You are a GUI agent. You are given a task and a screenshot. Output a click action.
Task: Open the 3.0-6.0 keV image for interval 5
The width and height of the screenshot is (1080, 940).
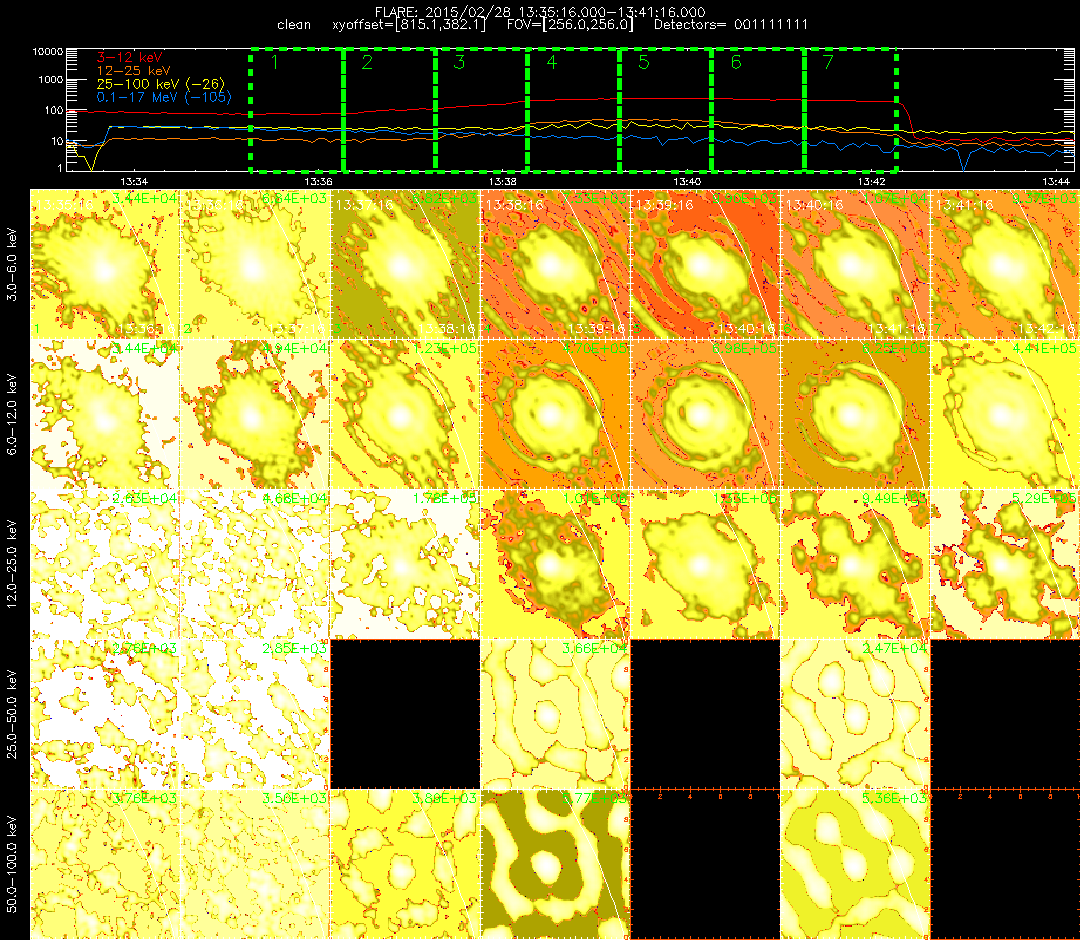pos(705,264)
